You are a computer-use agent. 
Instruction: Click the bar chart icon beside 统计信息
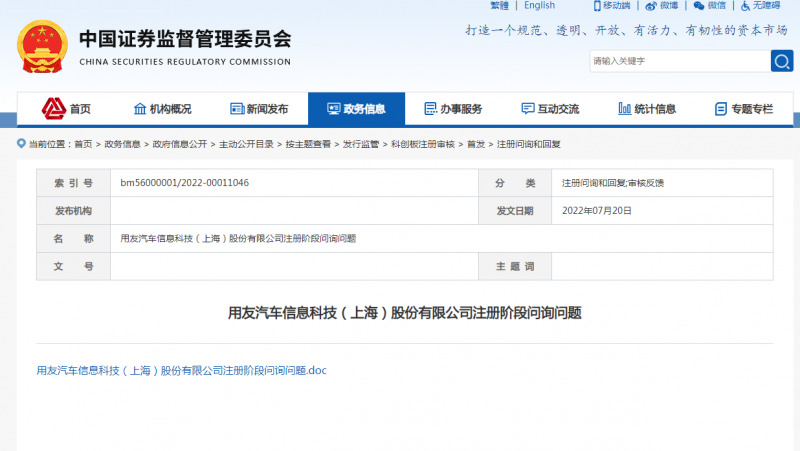[624, 108]
